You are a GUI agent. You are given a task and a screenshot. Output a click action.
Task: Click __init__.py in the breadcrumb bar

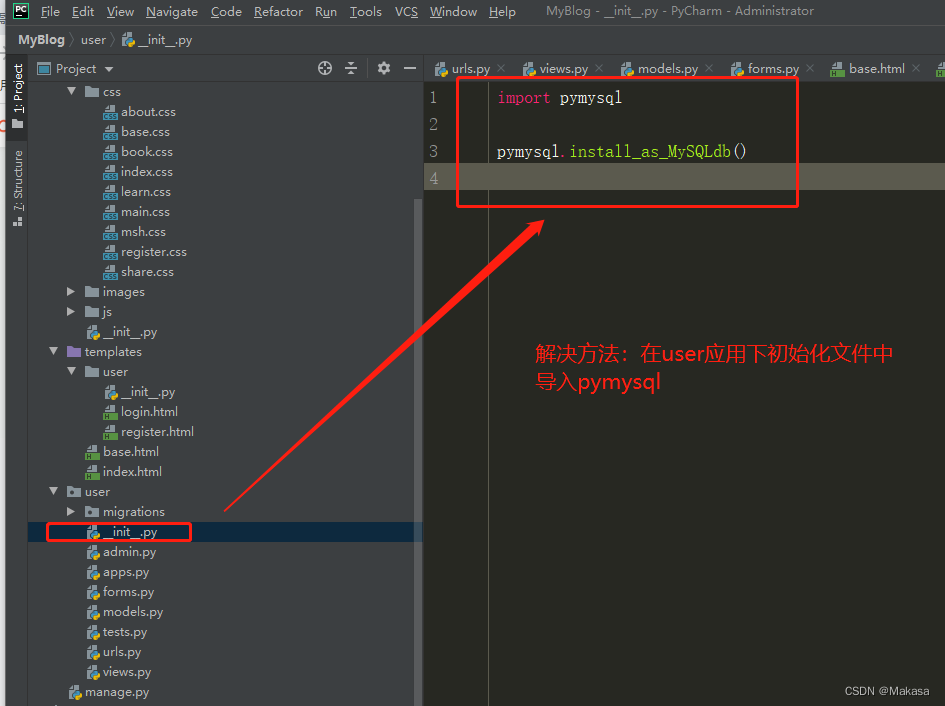click(x=157, y=40)
